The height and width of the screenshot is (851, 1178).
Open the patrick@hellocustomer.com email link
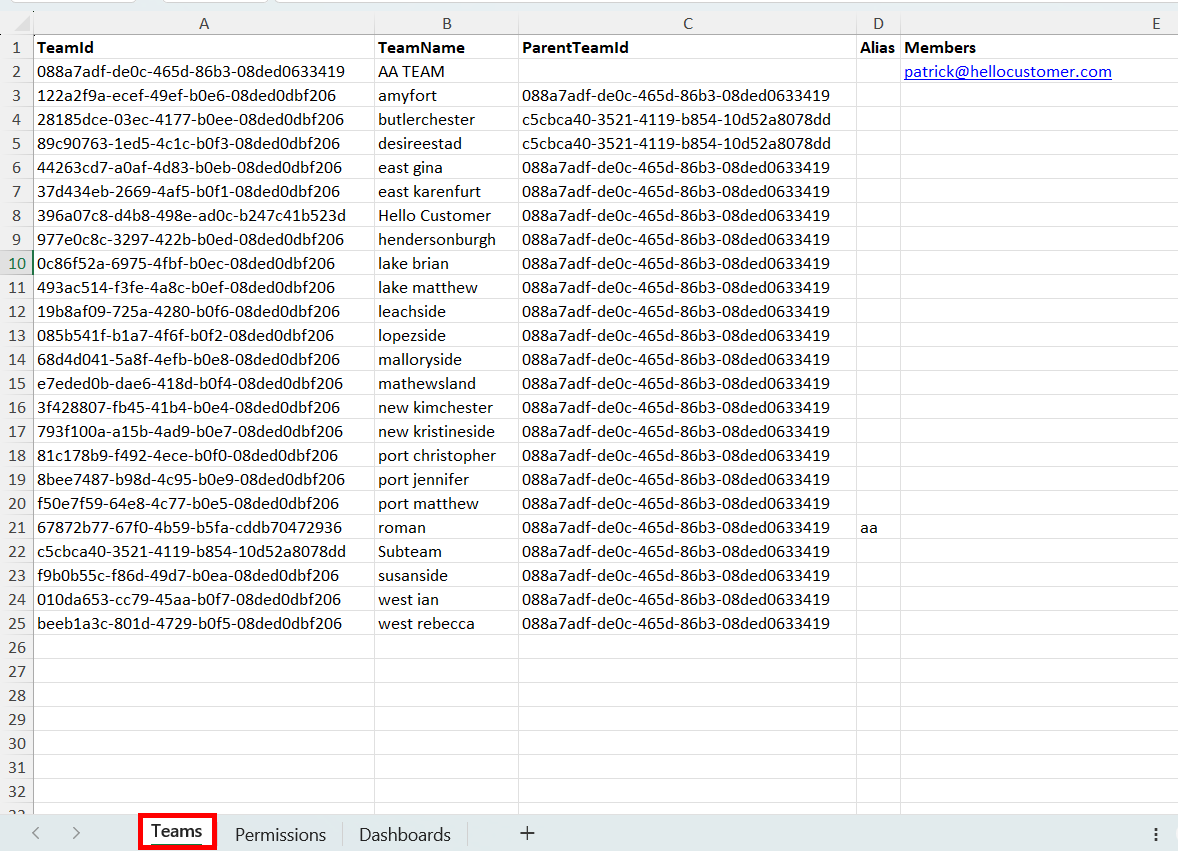click(x=1007, y=71)
